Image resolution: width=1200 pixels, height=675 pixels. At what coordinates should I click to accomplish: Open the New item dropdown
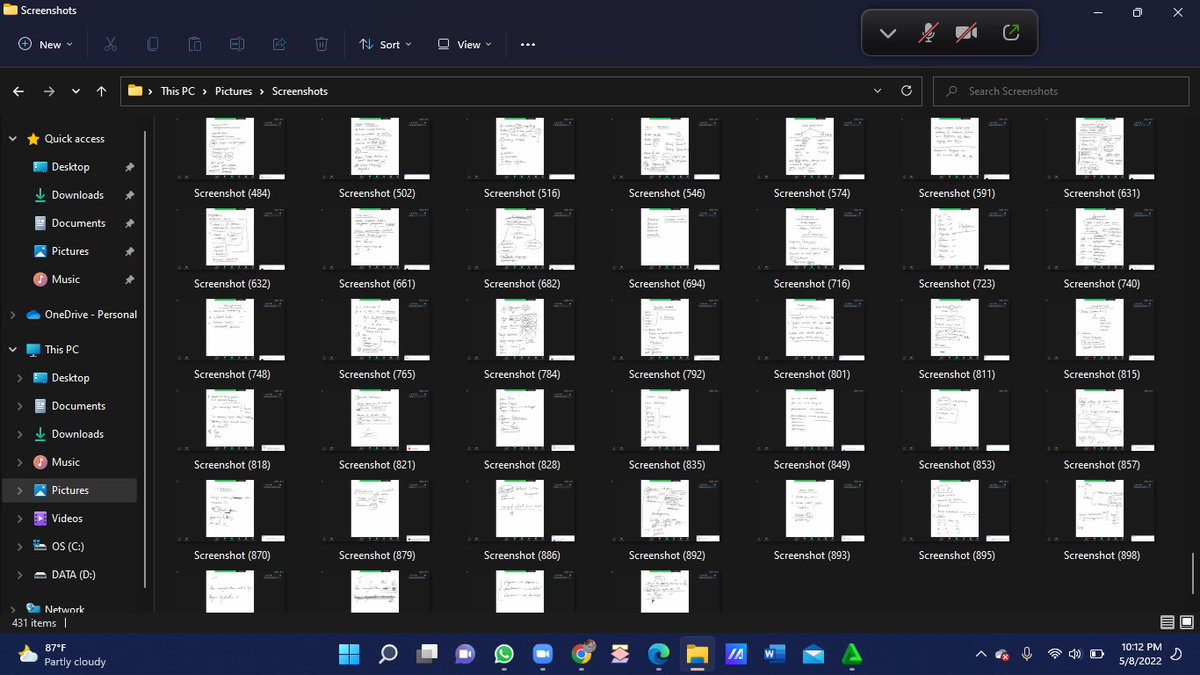pos(45,44)
